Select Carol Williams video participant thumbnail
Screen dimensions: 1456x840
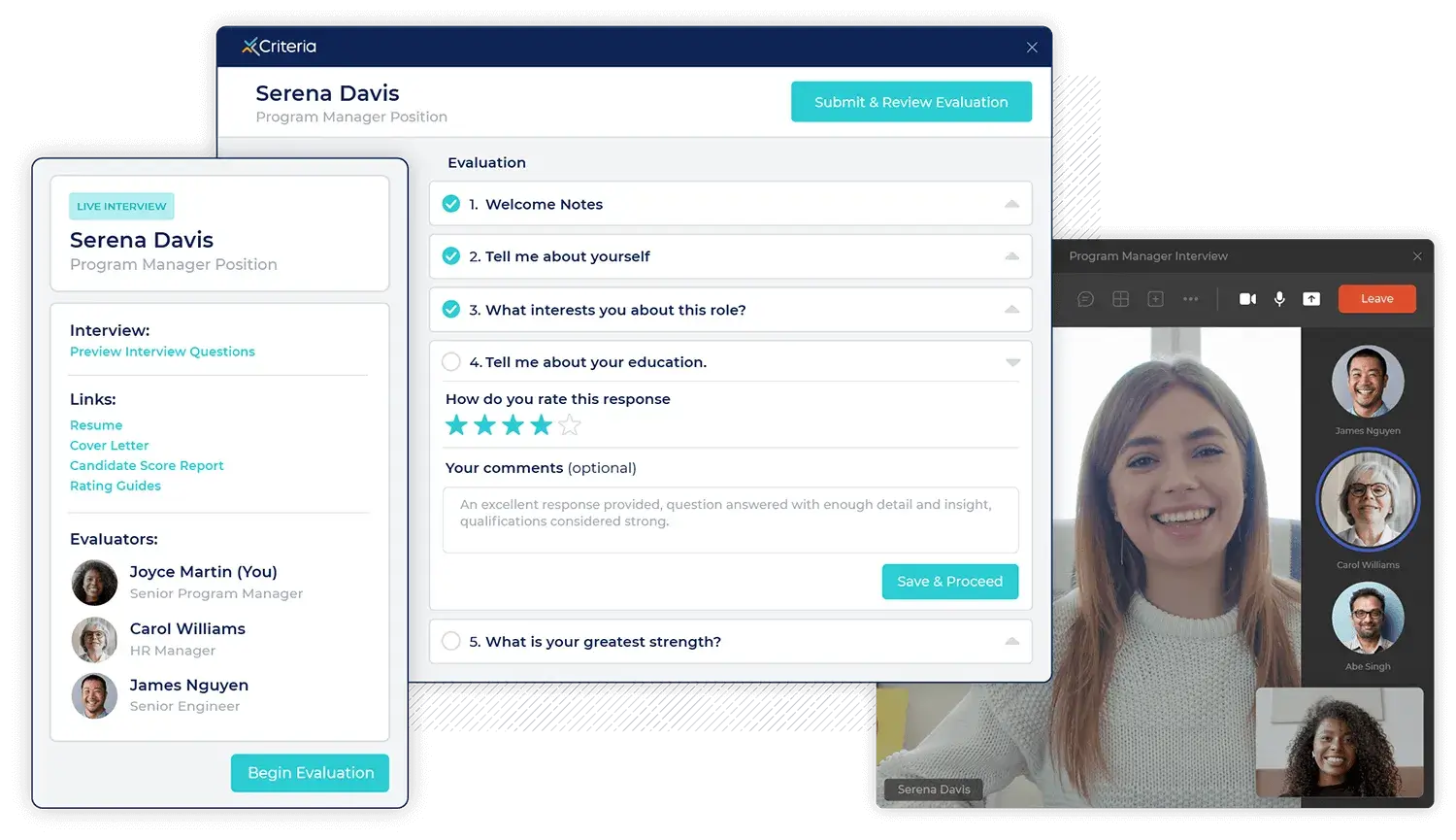(1368, 500)
